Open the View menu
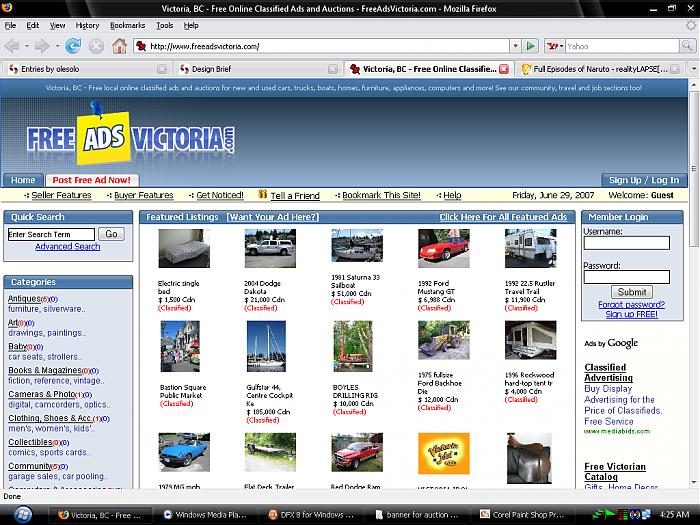The width and height of the screenshot is (700, 525). tap(57, 25)
